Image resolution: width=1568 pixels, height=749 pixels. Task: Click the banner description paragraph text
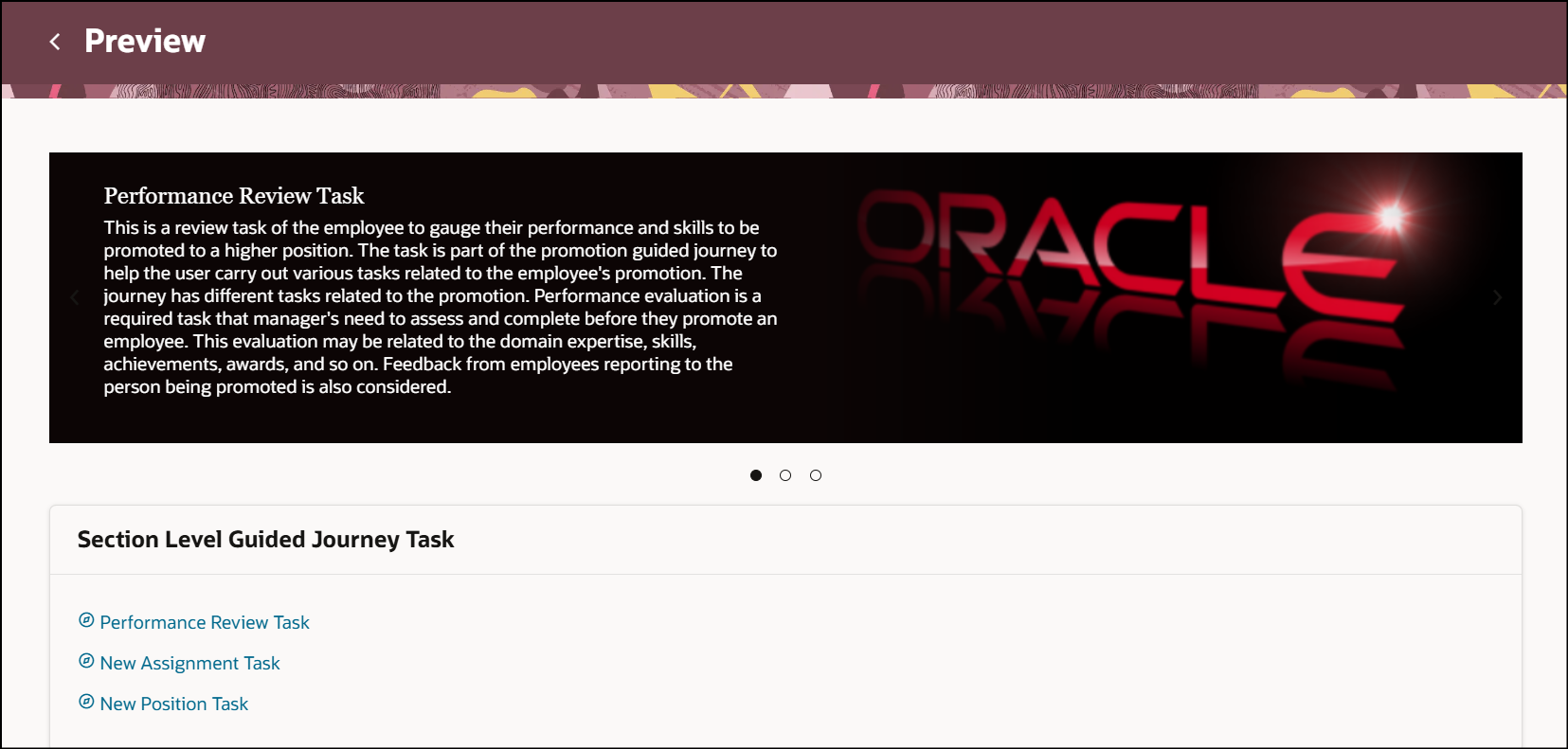[x=441, y=308]
